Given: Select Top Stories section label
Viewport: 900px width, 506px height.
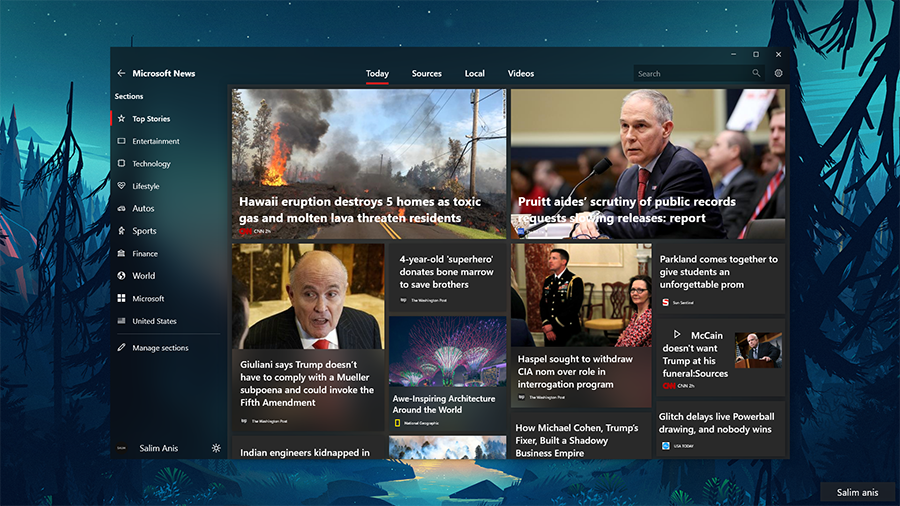Looking at the screenshot, I should [151, 119].
